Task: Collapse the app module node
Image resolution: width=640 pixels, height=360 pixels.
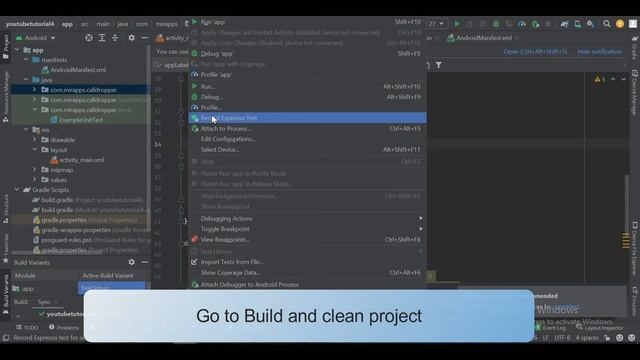Action: point(17,50)
